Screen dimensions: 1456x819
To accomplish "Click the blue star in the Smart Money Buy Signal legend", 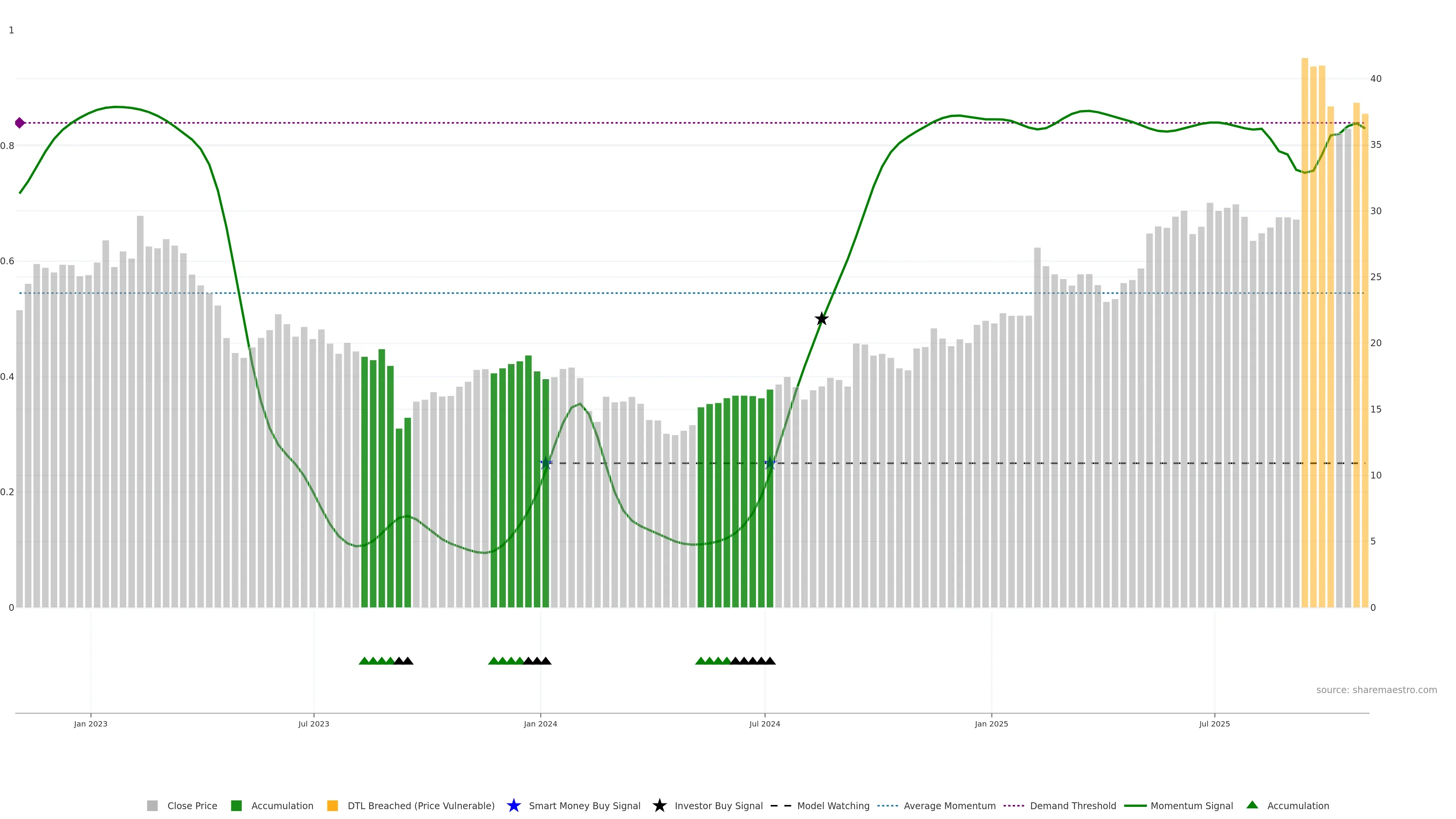I will point(513,805).
